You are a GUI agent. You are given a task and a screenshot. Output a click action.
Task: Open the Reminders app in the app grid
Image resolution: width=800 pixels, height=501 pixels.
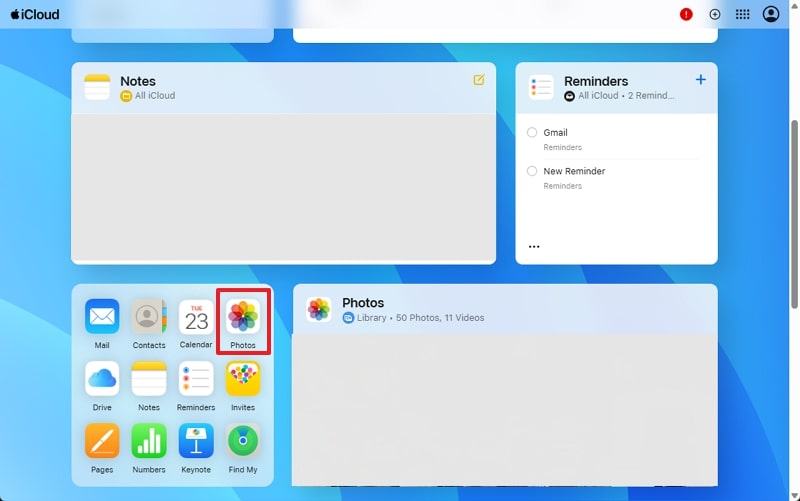pos(196,379)
